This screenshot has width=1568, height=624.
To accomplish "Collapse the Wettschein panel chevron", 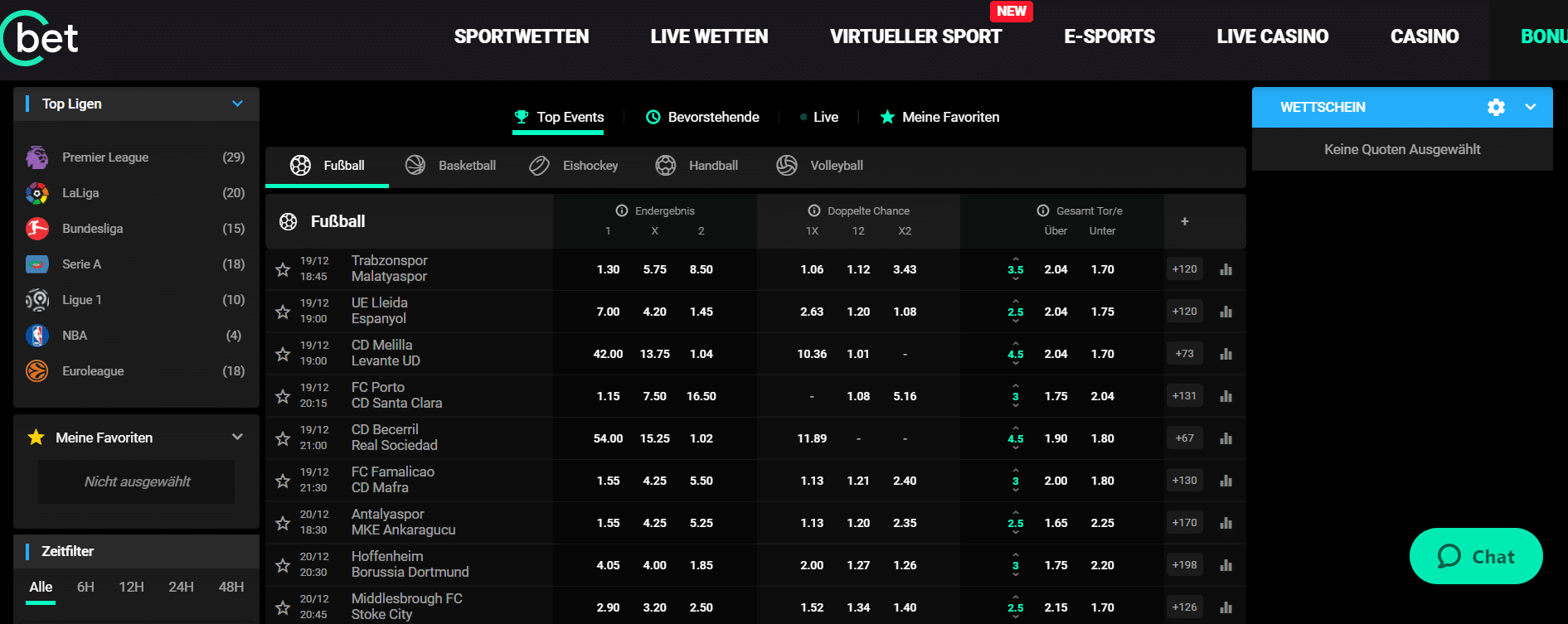I will pyautogui.click(x=1531, y=107).
